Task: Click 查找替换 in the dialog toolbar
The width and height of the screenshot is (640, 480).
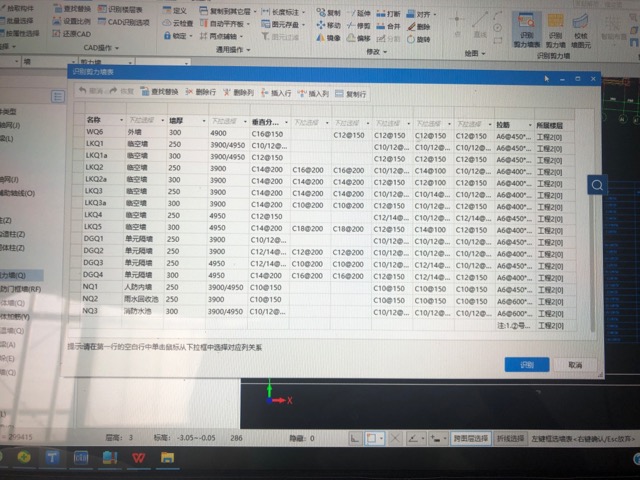Action: (x=160, y=91)
